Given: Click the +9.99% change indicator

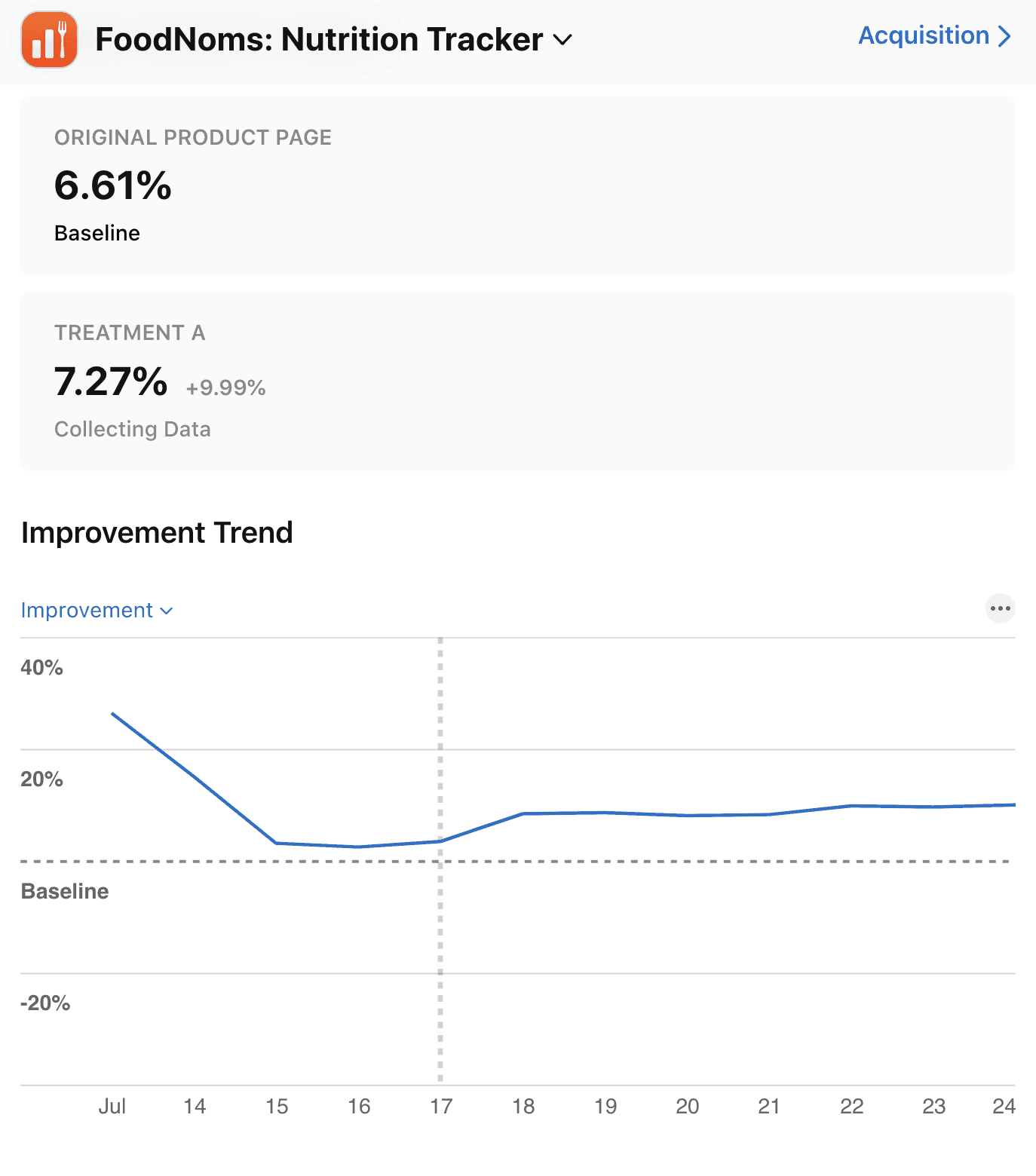Looking at the screenshot, I should pyautogui.click(x=225, y=387).
